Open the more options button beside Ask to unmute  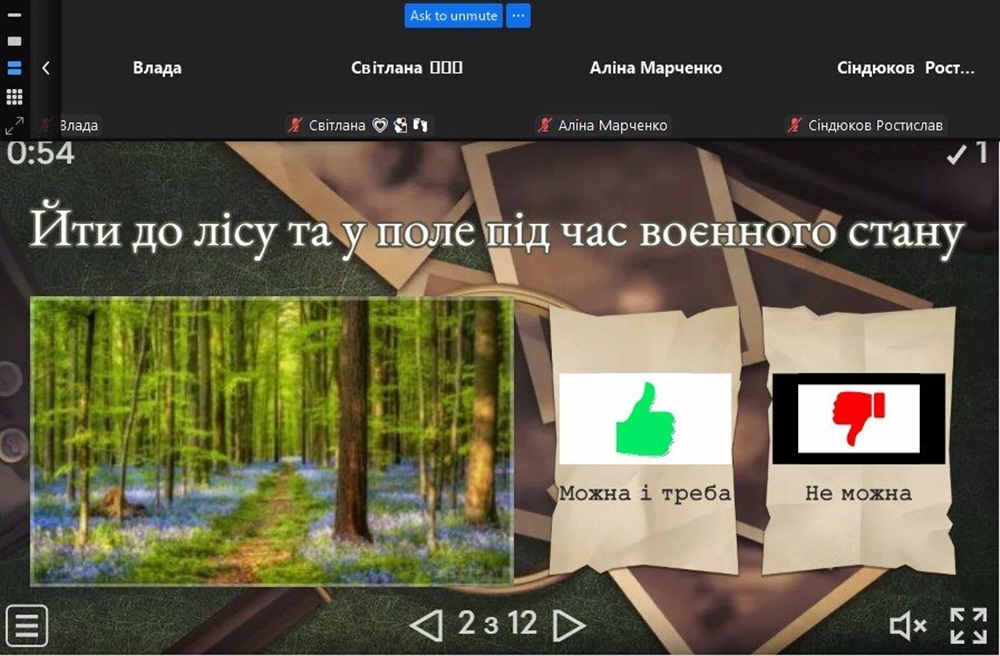coord(518,16)
